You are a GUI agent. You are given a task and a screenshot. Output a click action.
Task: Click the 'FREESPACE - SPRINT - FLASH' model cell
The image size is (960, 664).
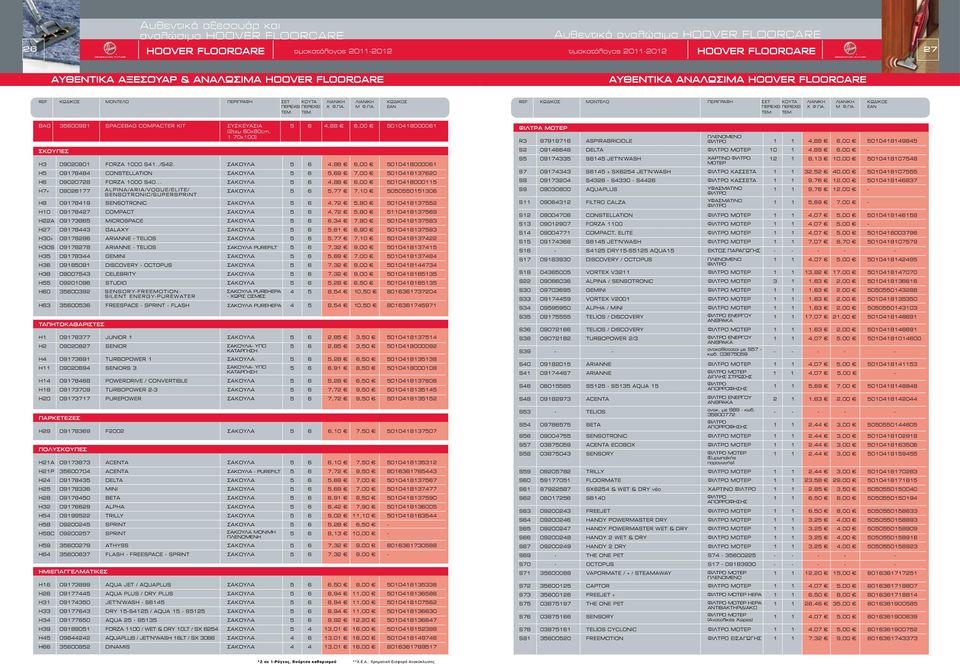click(147, 305)
